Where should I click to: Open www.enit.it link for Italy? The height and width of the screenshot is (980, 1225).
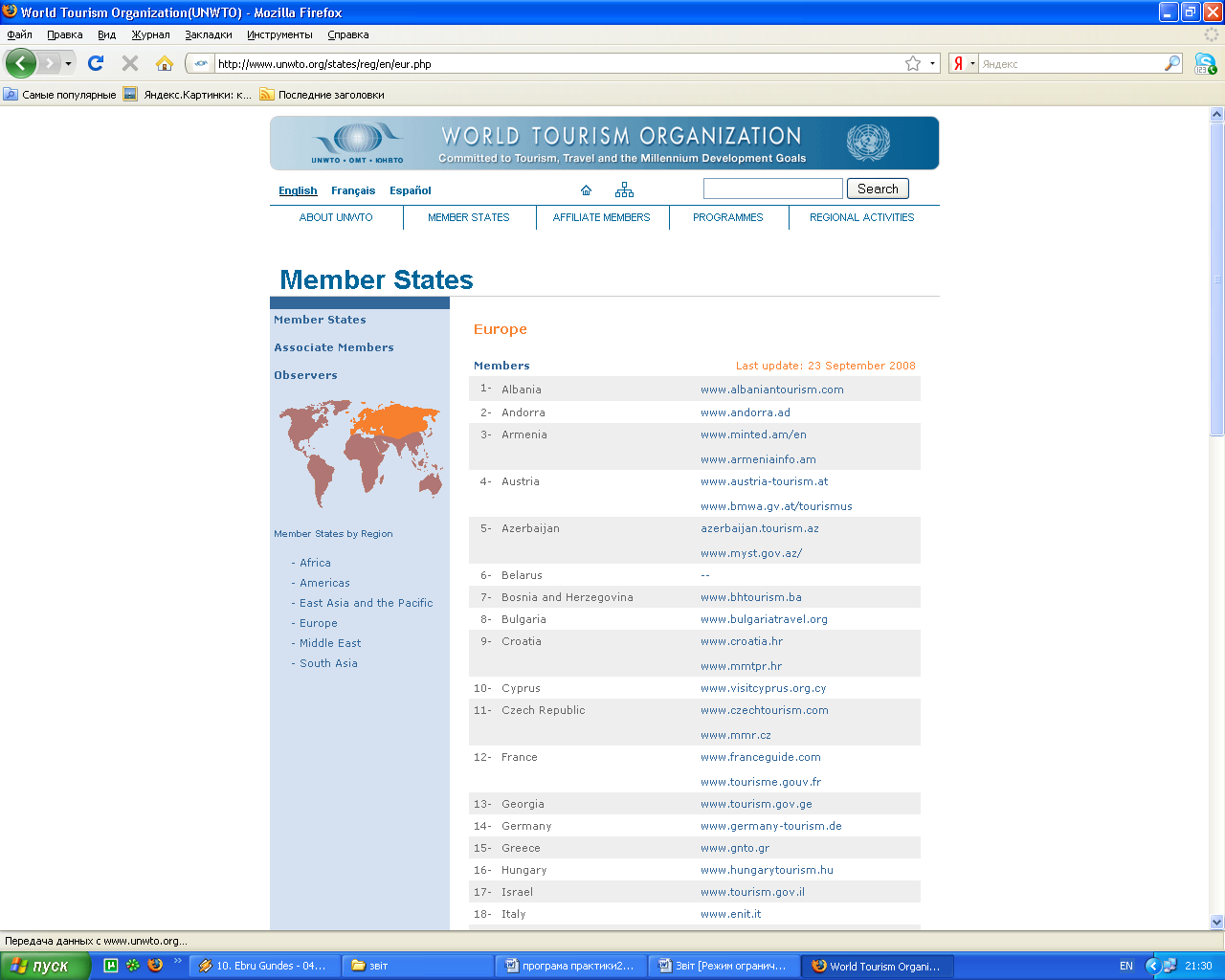point(731,914)
